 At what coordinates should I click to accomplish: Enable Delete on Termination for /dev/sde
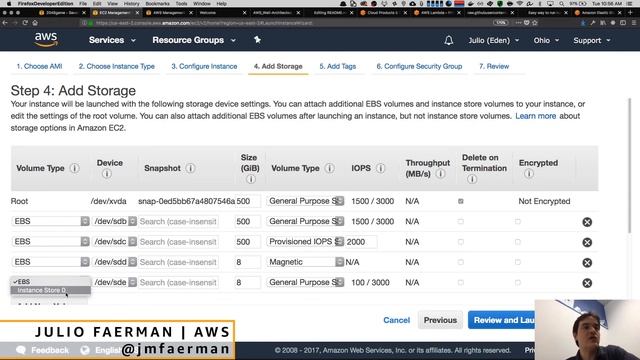coord(460,282)
